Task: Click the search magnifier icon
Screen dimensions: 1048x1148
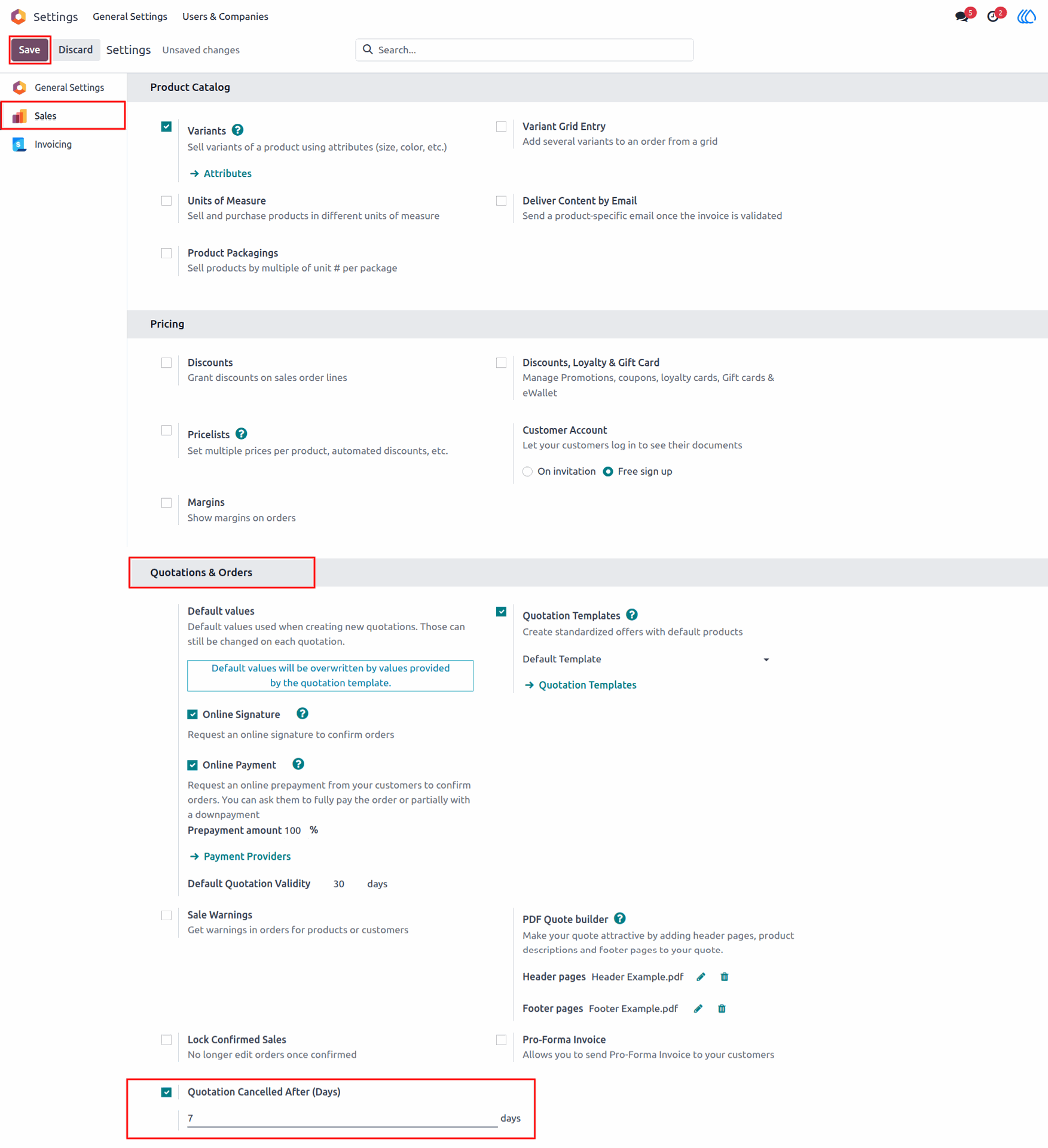Action: point(368,49)
